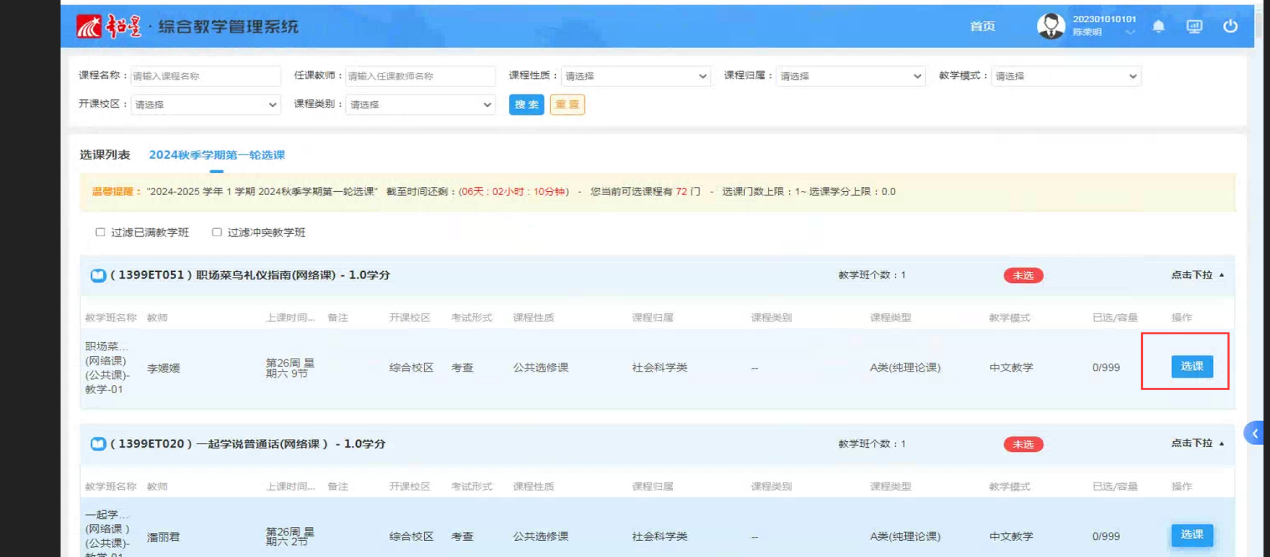Click the course icon beside 1399ET020

98,444
